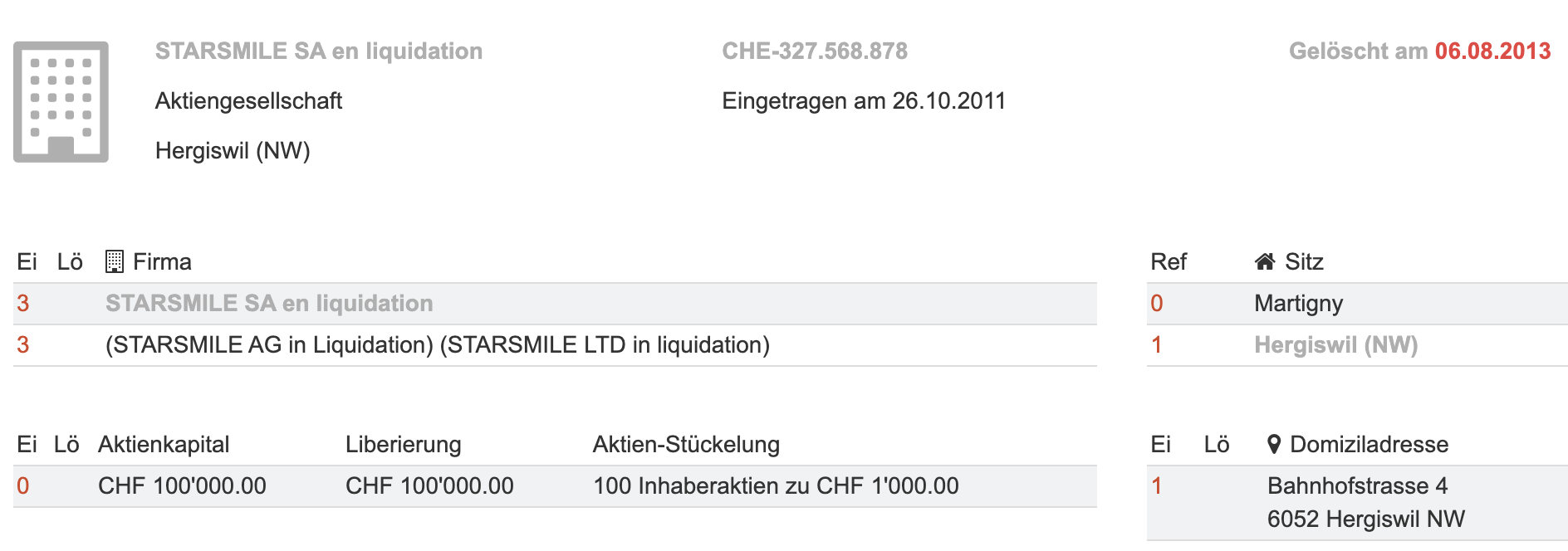Click the Aktienkapital column header
This screenshot has width=1568, height=551.
coord(164,445)
